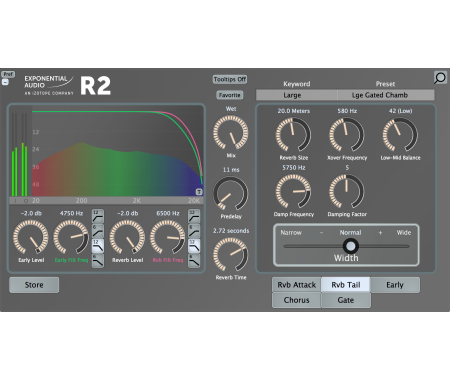The width and height of the screenshot is (450, 380).
Task: Set Width to Wide label
Action: coord(404,233)
